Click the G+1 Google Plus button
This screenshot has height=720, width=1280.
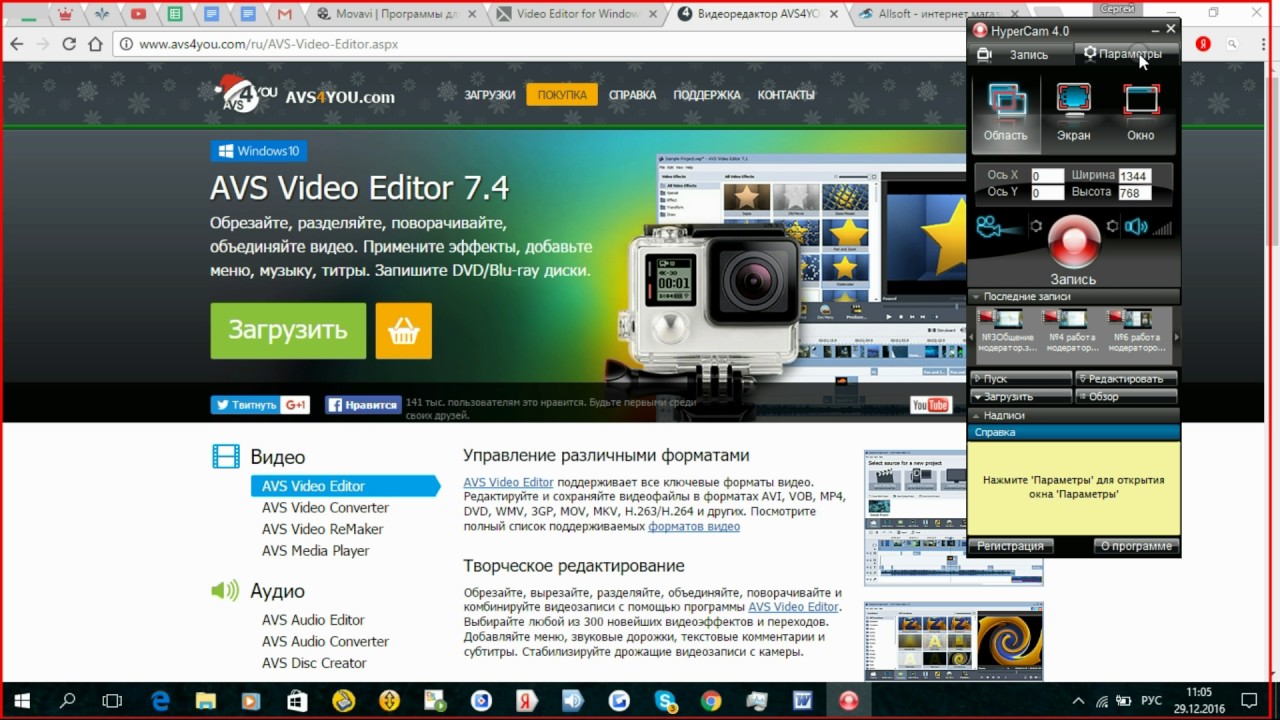point(295,405)
